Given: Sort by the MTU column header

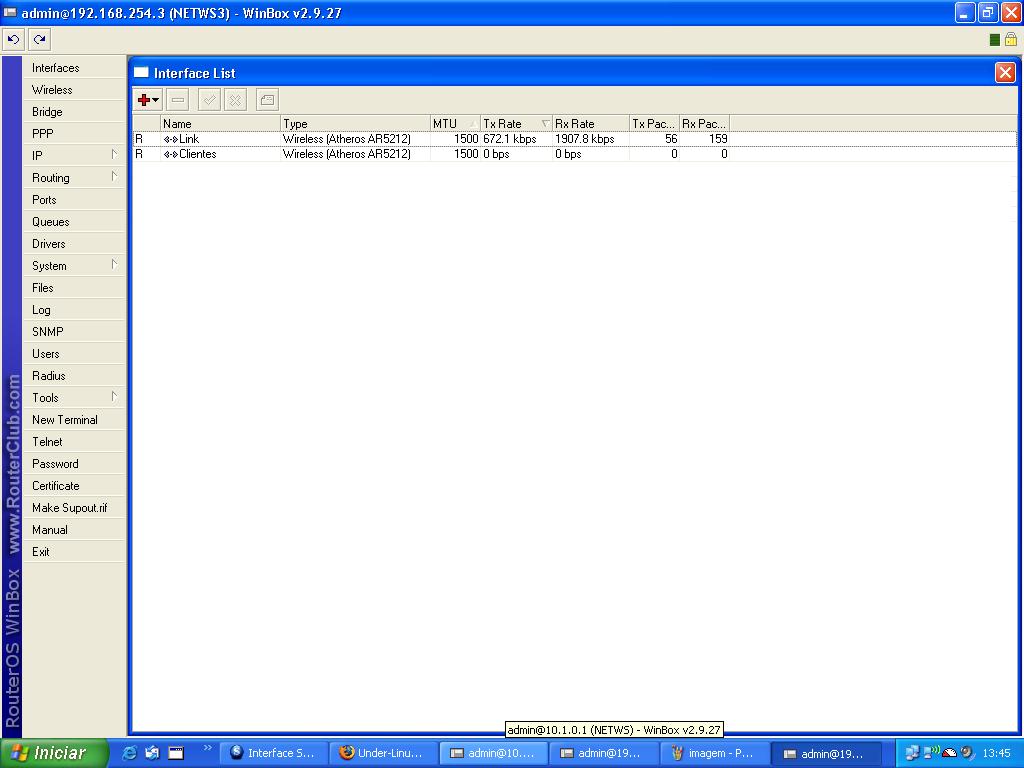Looking at the screenshot, I should (455, 123).
